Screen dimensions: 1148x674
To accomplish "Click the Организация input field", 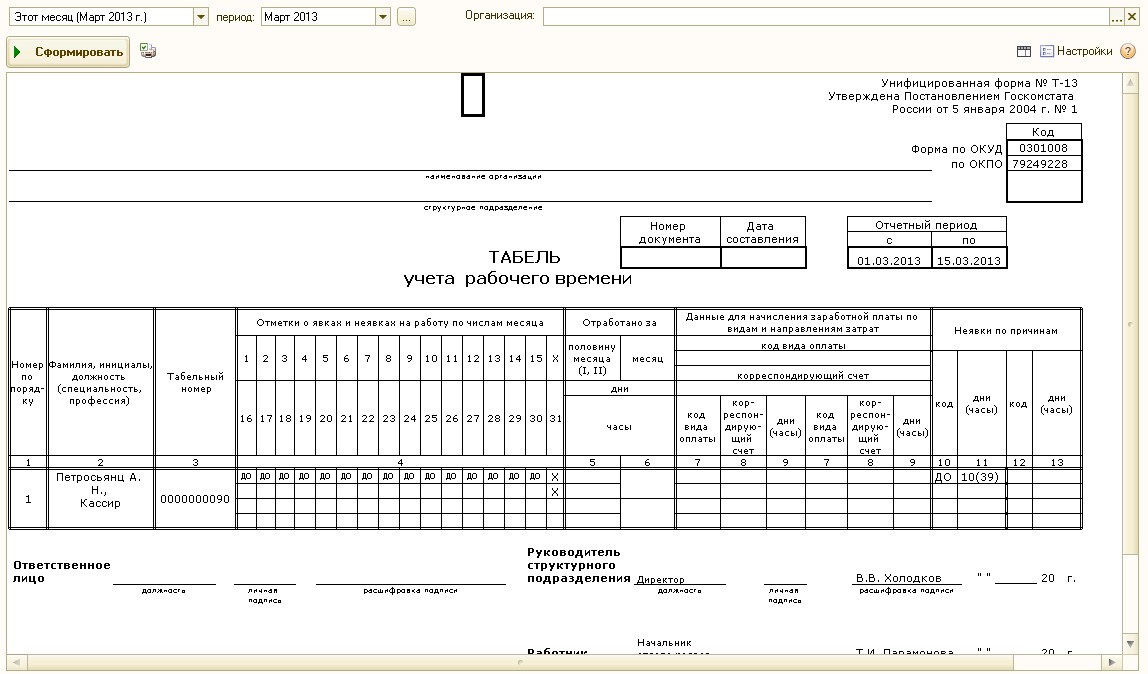I will [825, 17].
